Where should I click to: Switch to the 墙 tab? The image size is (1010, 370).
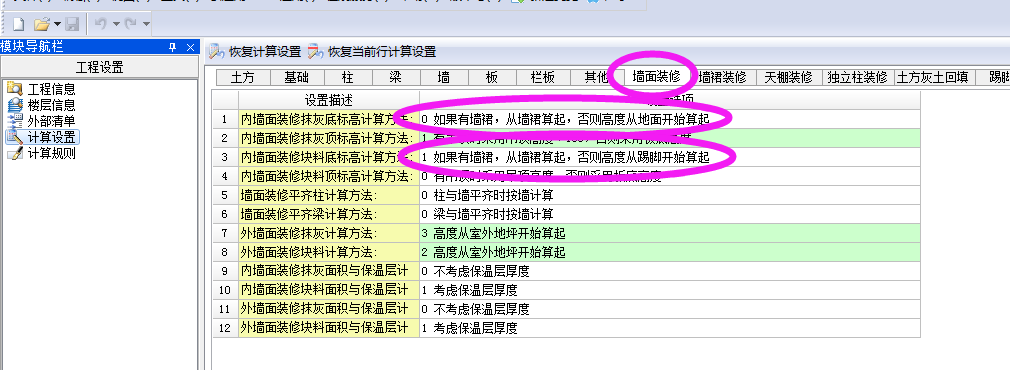[x=444, y=78]
